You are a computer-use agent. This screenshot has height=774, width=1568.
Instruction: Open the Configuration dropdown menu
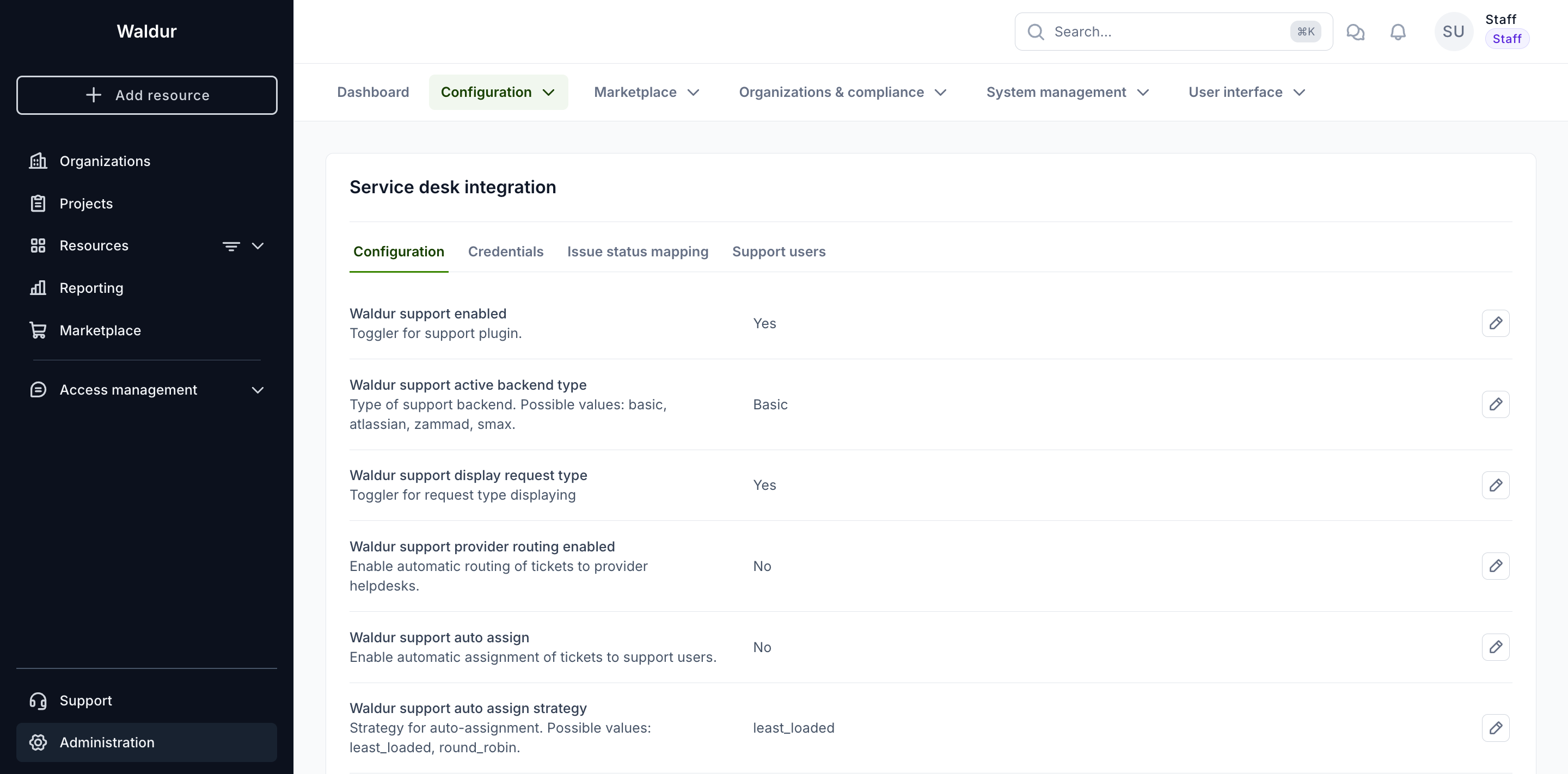tap(498, 92)
